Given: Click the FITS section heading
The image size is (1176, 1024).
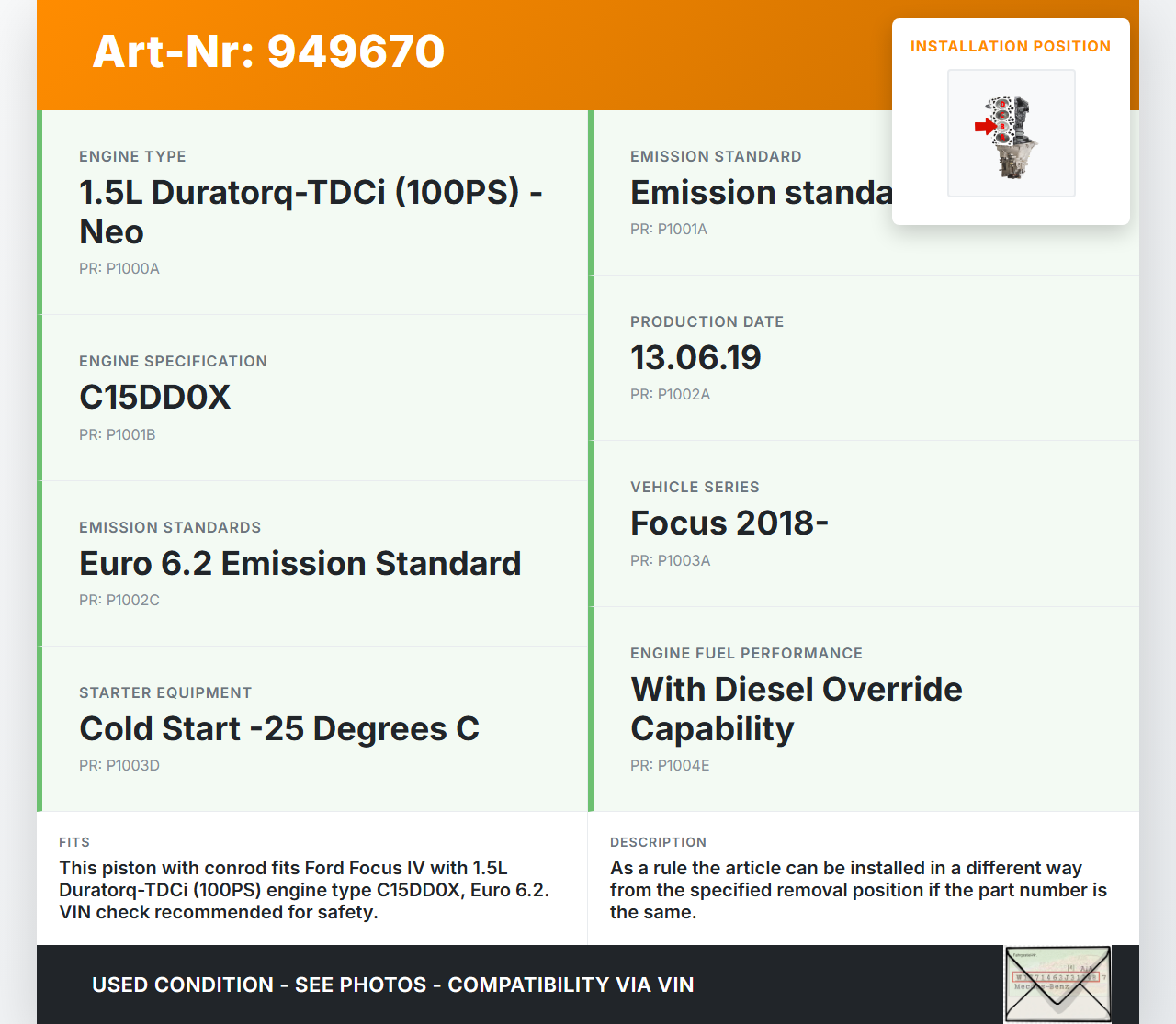Looking at the screenshot, I should pyautogui.click(x=74, y=842).
